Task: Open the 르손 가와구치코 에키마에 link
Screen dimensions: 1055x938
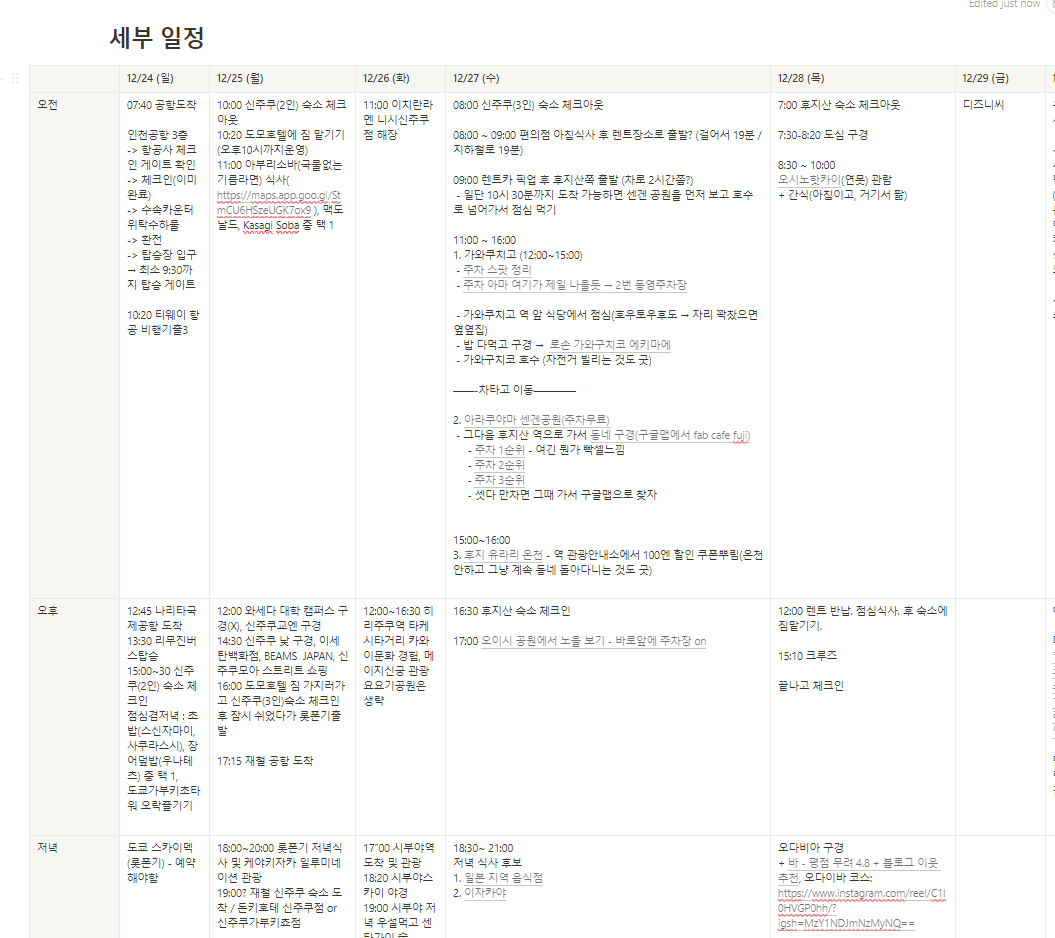Action: point(610,345)
